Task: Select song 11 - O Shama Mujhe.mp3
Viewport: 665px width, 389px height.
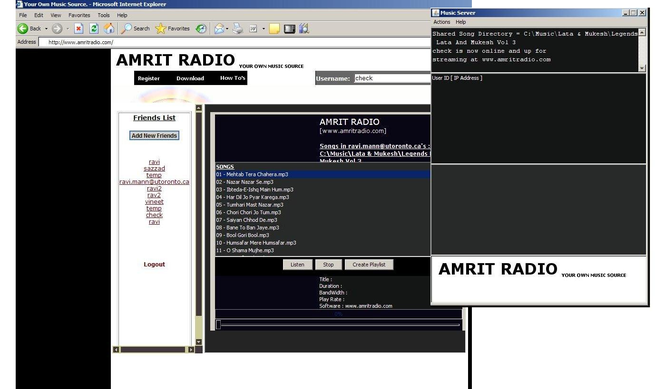Action: coord(322,251)
